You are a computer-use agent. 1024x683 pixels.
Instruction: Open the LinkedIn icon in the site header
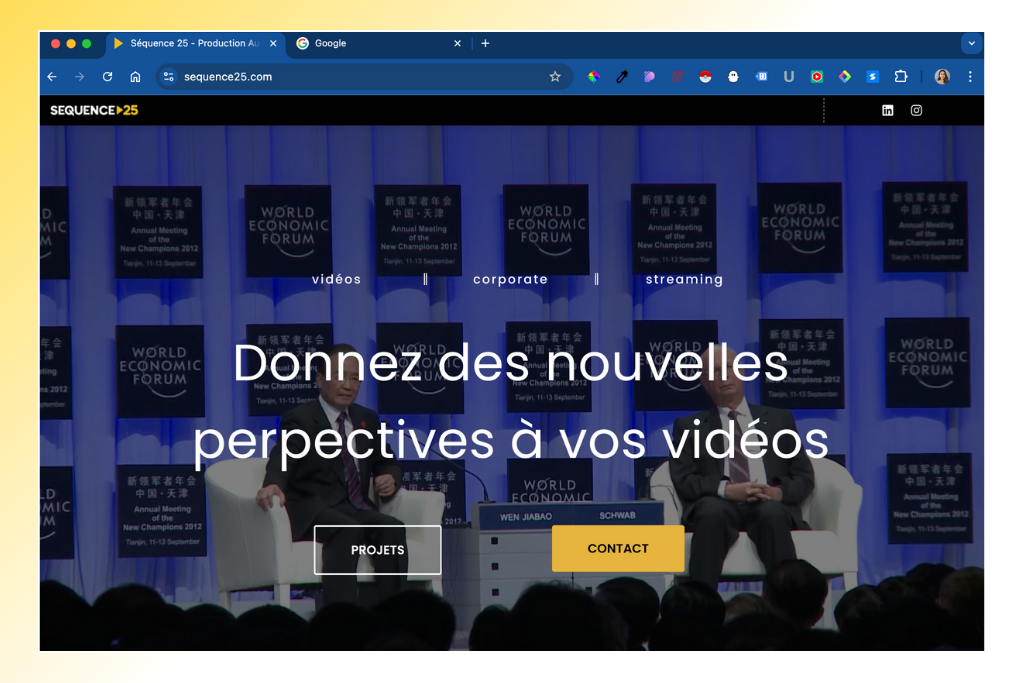(887, 111)
